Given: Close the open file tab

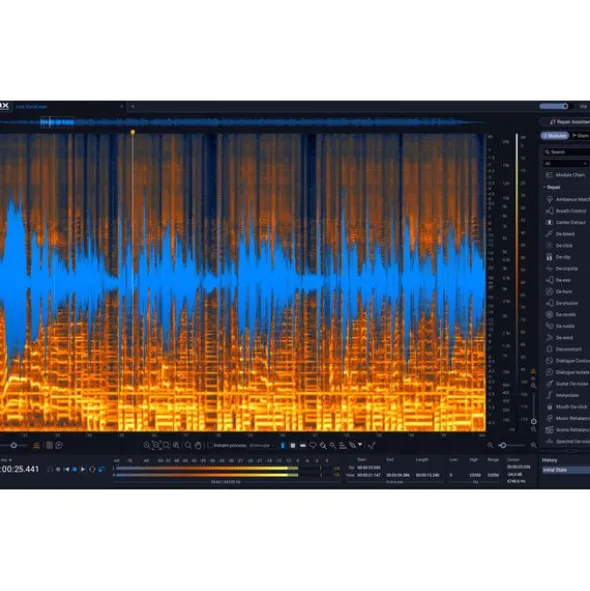Looking at the screenshot, I should pyautogui.click(x=121, y=107).
